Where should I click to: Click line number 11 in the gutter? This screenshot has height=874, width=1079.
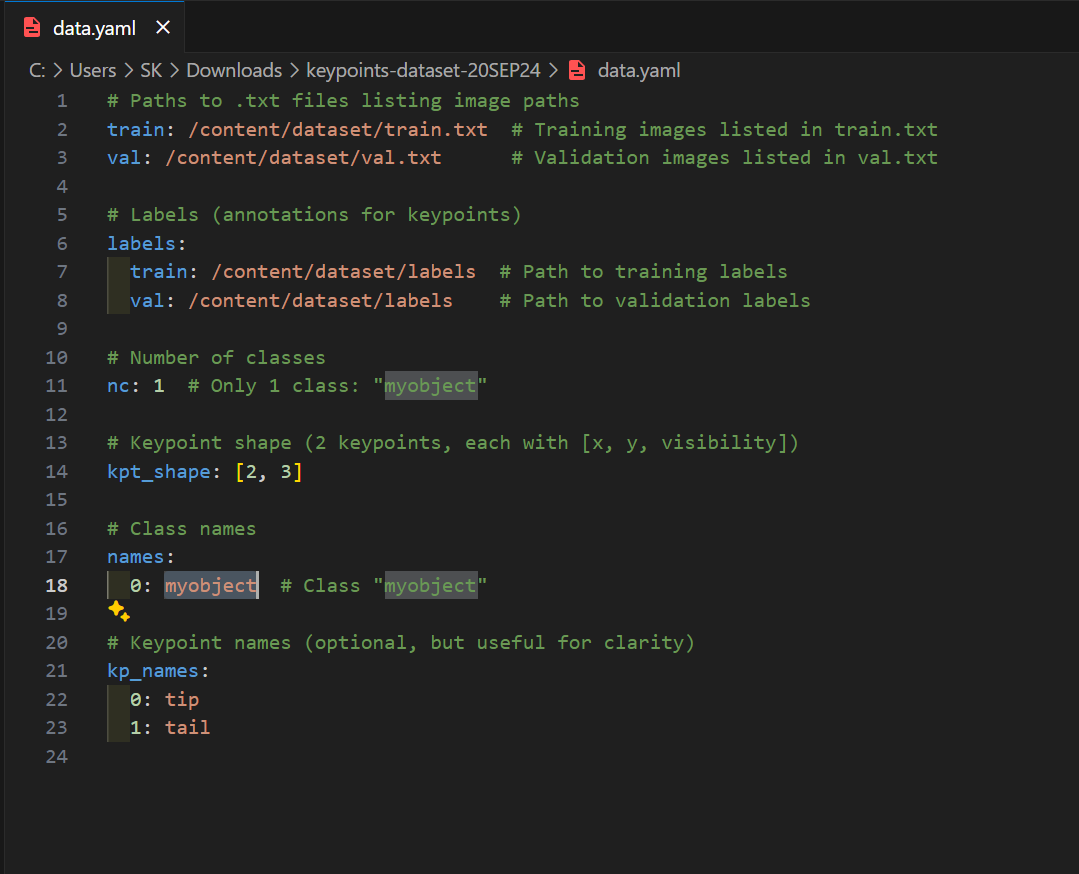(x=57, y=385)
